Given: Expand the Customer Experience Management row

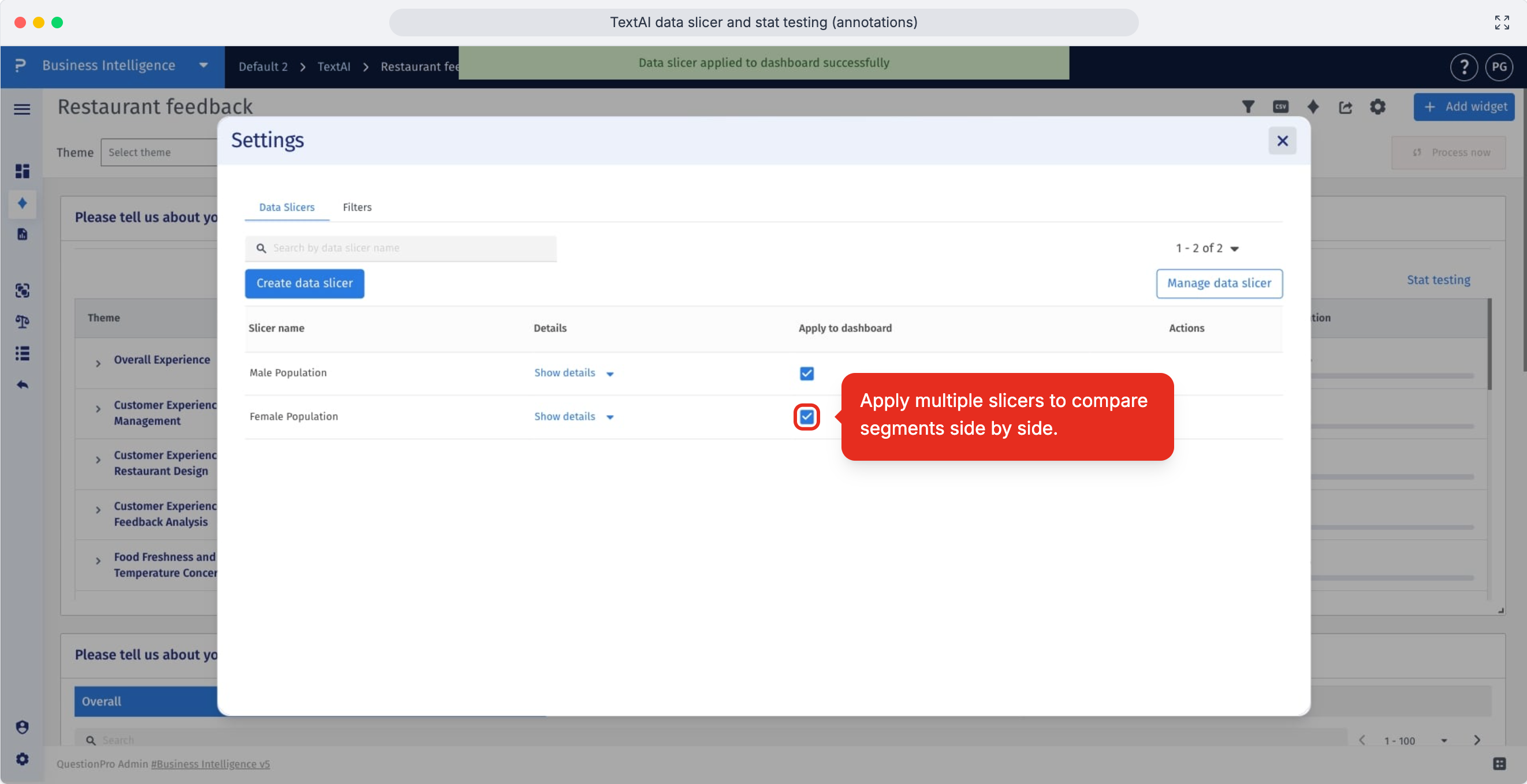Looking at the screenshot, I should pyautogui.click(x=98, y=409).
